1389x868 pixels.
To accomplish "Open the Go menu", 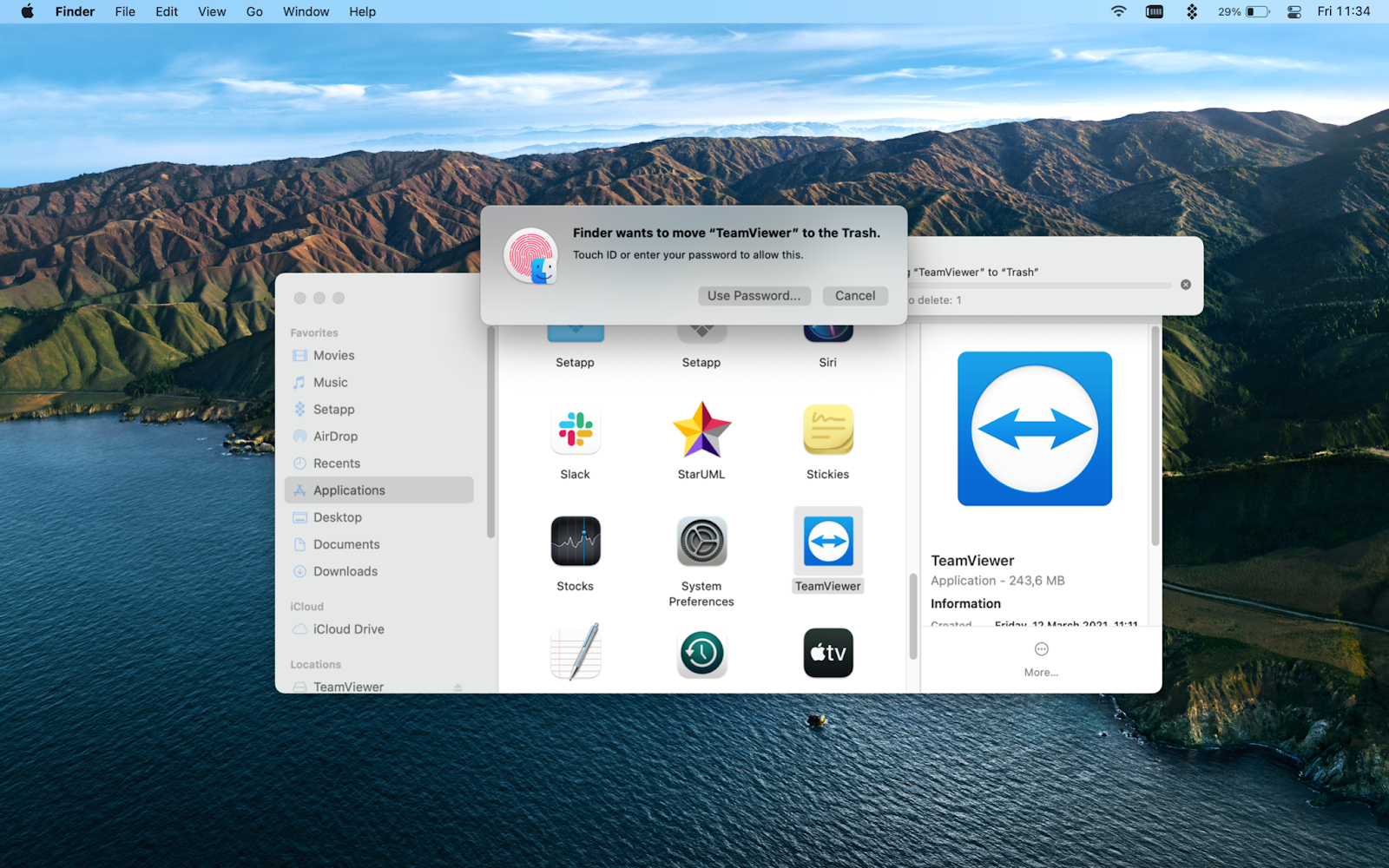I will click(254, 11).
